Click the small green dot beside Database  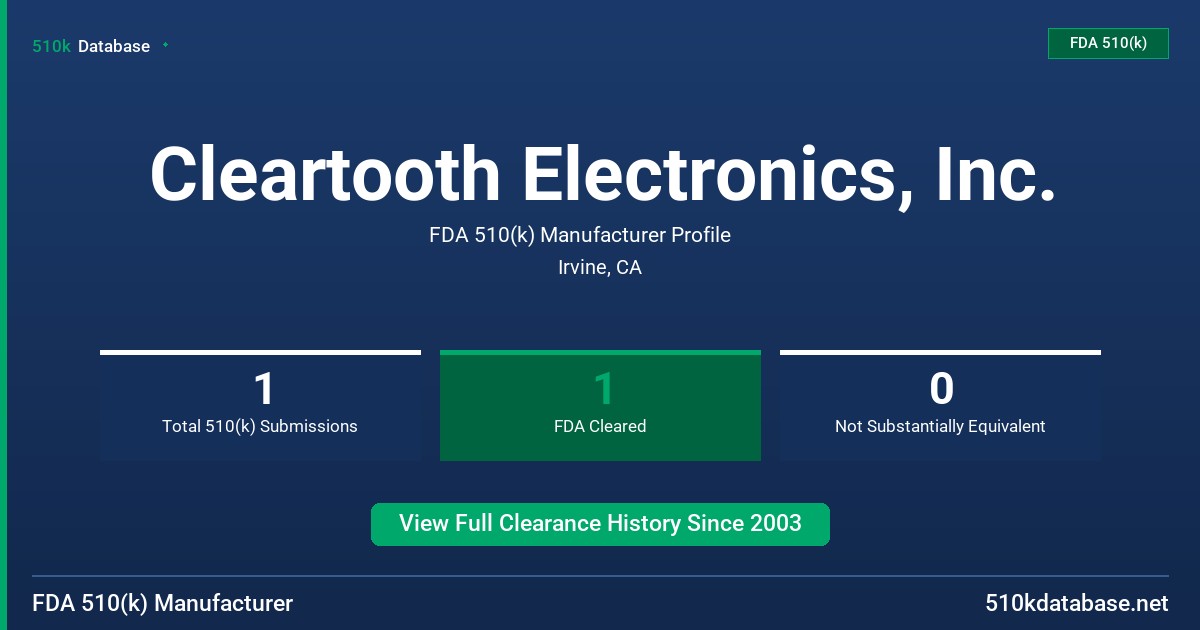[165, 45]
